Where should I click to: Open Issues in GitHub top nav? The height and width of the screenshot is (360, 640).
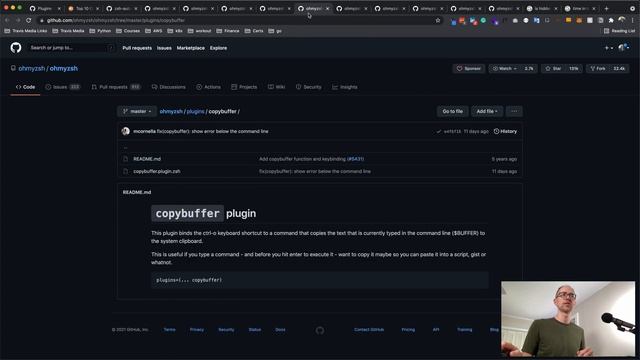click(164, 48)
